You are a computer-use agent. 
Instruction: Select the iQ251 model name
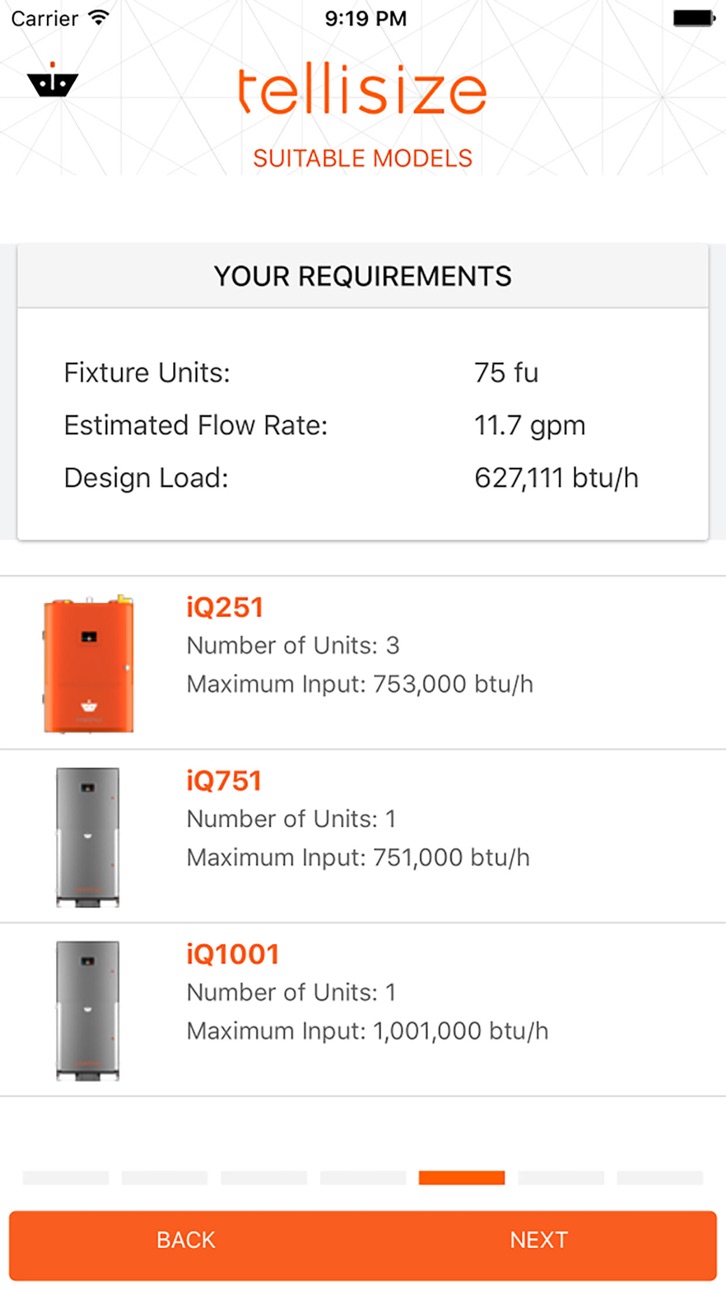pos(225,607)
